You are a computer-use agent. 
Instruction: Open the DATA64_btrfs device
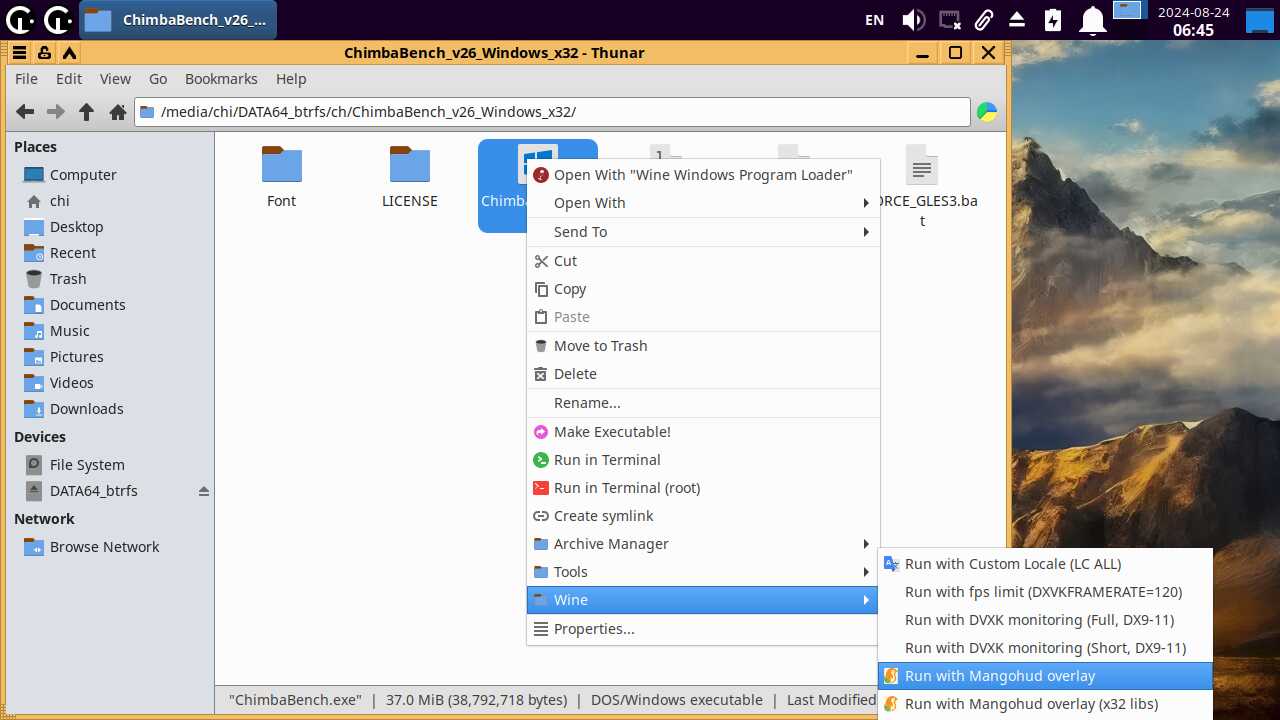pyautogui.click(x=94, y=491)
